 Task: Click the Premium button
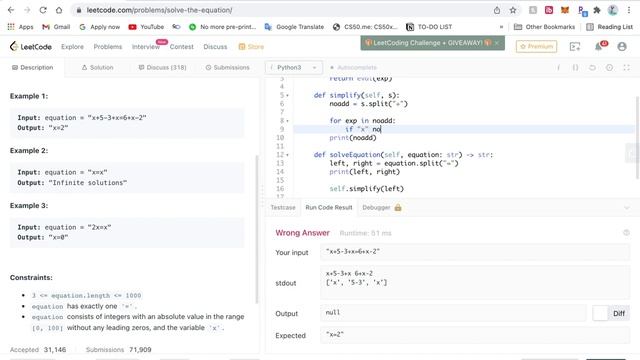tap(536, 47)
